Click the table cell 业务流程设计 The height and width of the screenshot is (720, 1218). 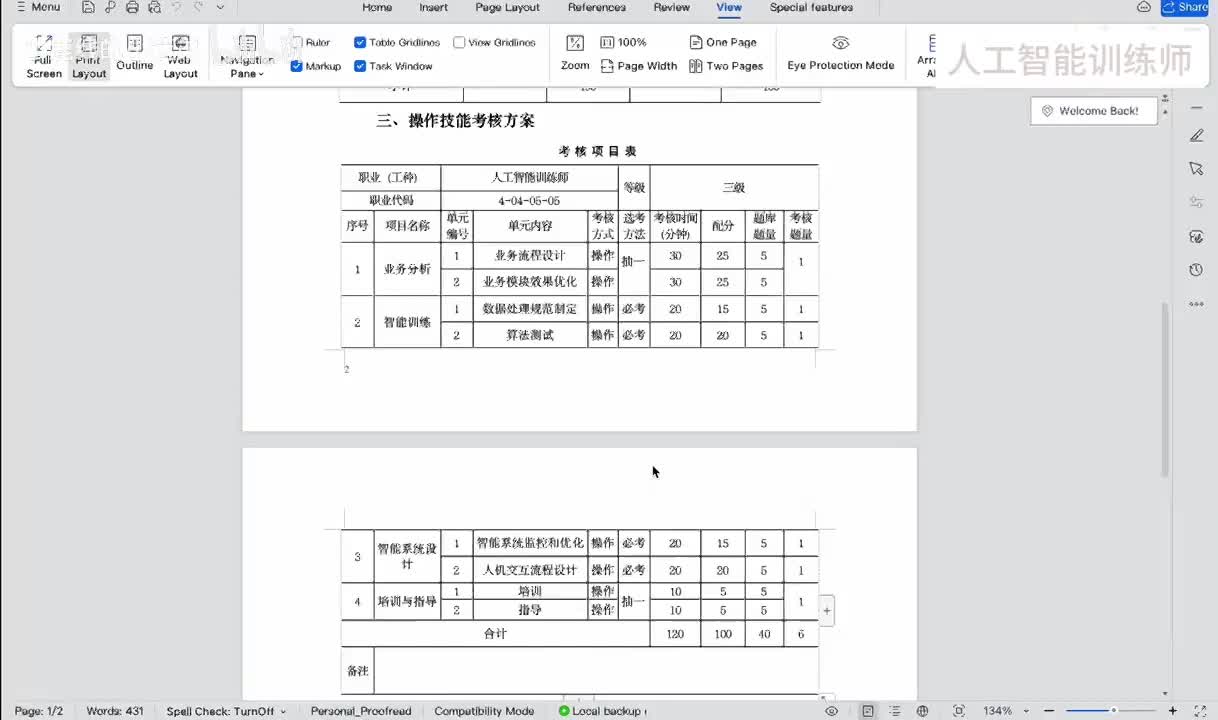(530, 256)
